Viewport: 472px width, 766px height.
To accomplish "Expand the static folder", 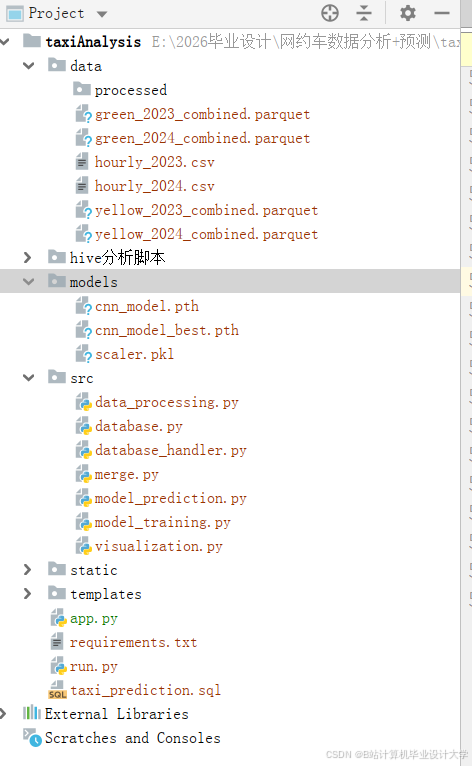I will [28, 570].
